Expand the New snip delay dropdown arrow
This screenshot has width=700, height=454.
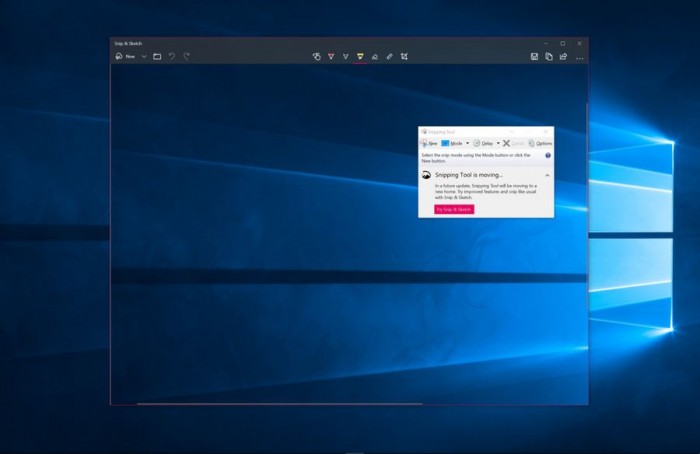tap(144, 56)
